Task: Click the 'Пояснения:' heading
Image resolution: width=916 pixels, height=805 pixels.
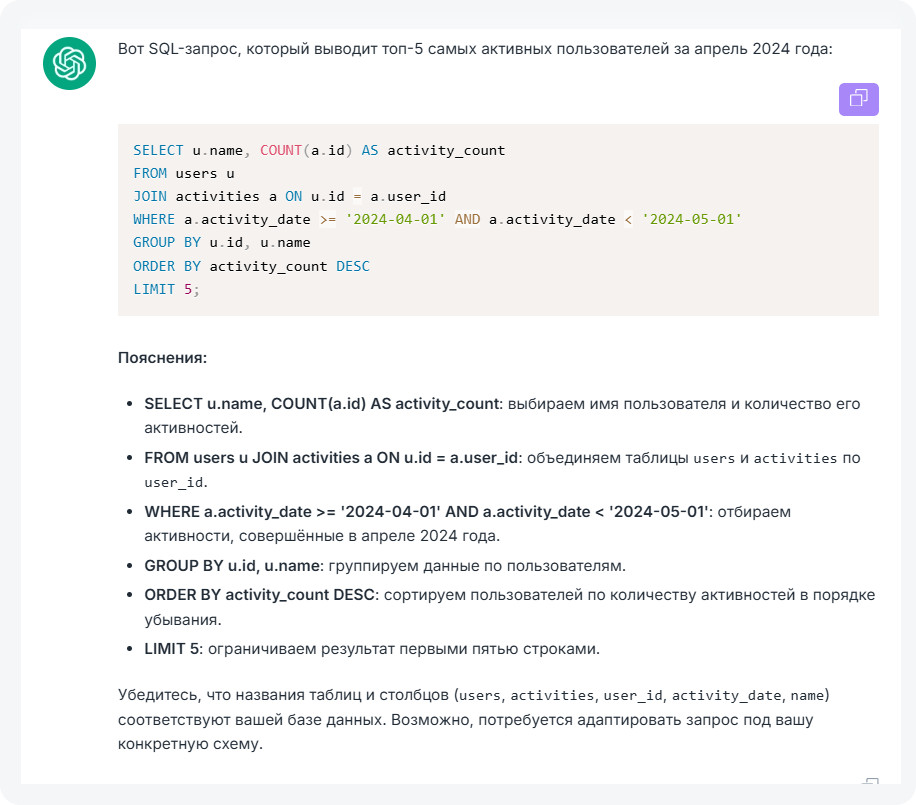Action: 162,358
